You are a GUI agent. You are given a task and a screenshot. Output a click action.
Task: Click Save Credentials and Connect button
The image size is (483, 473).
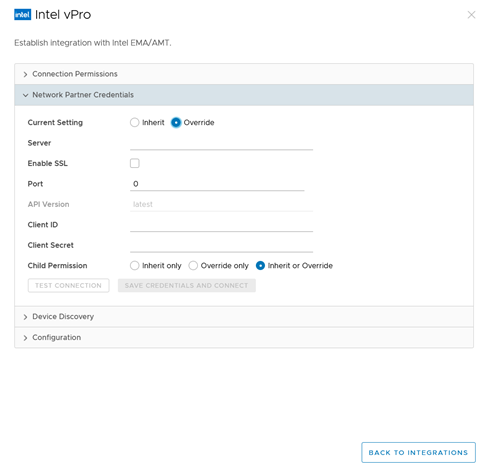point(187,286)
